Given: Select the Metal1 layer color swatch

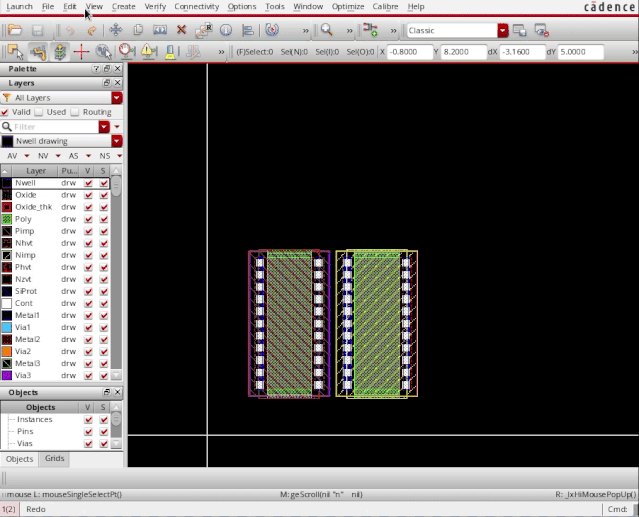Looking at the screenshot, I should click(6, 315).
